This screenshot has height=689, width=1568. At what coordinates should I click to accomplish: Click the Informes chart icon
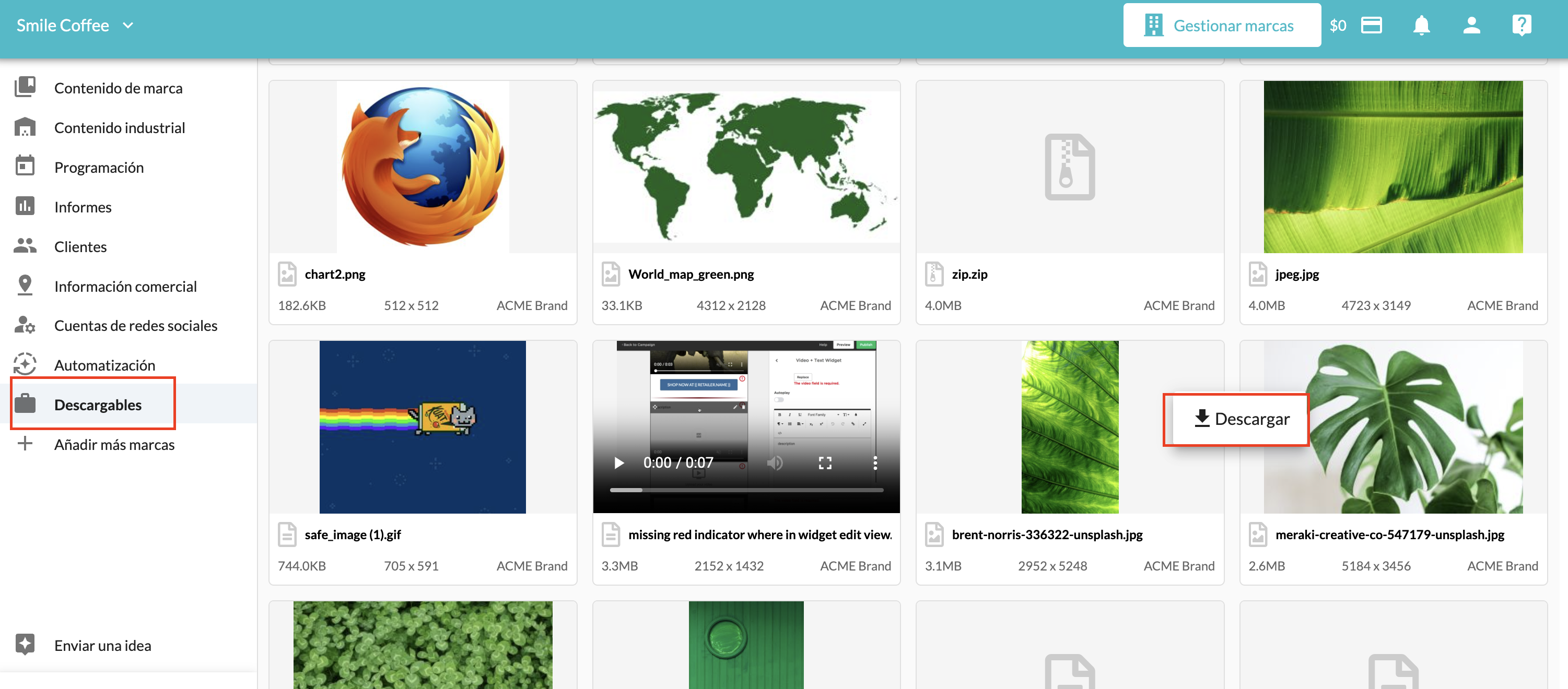(25, 206)
